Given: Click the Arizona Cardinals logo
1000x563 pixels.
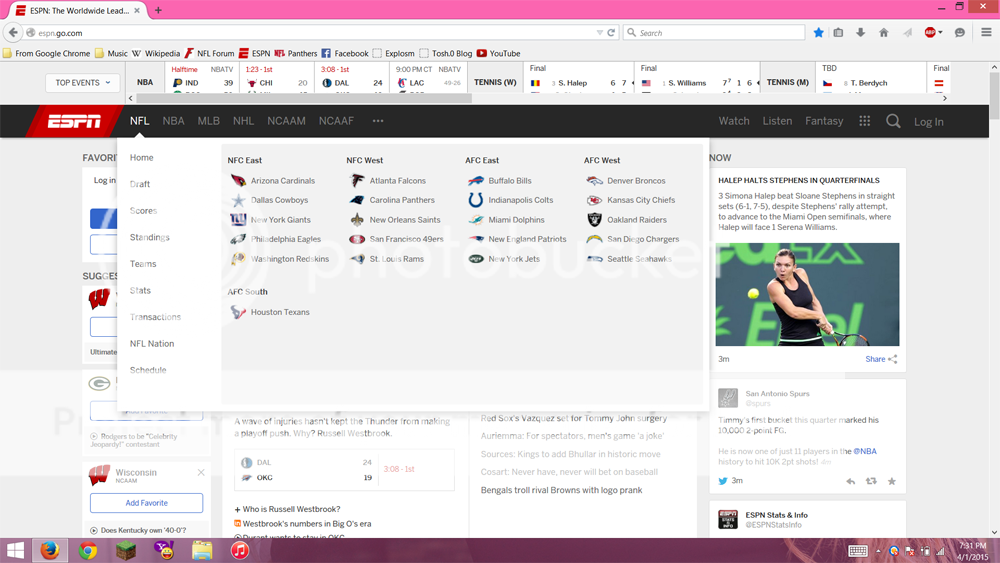Looking at the screenshot, I should 238,180.
